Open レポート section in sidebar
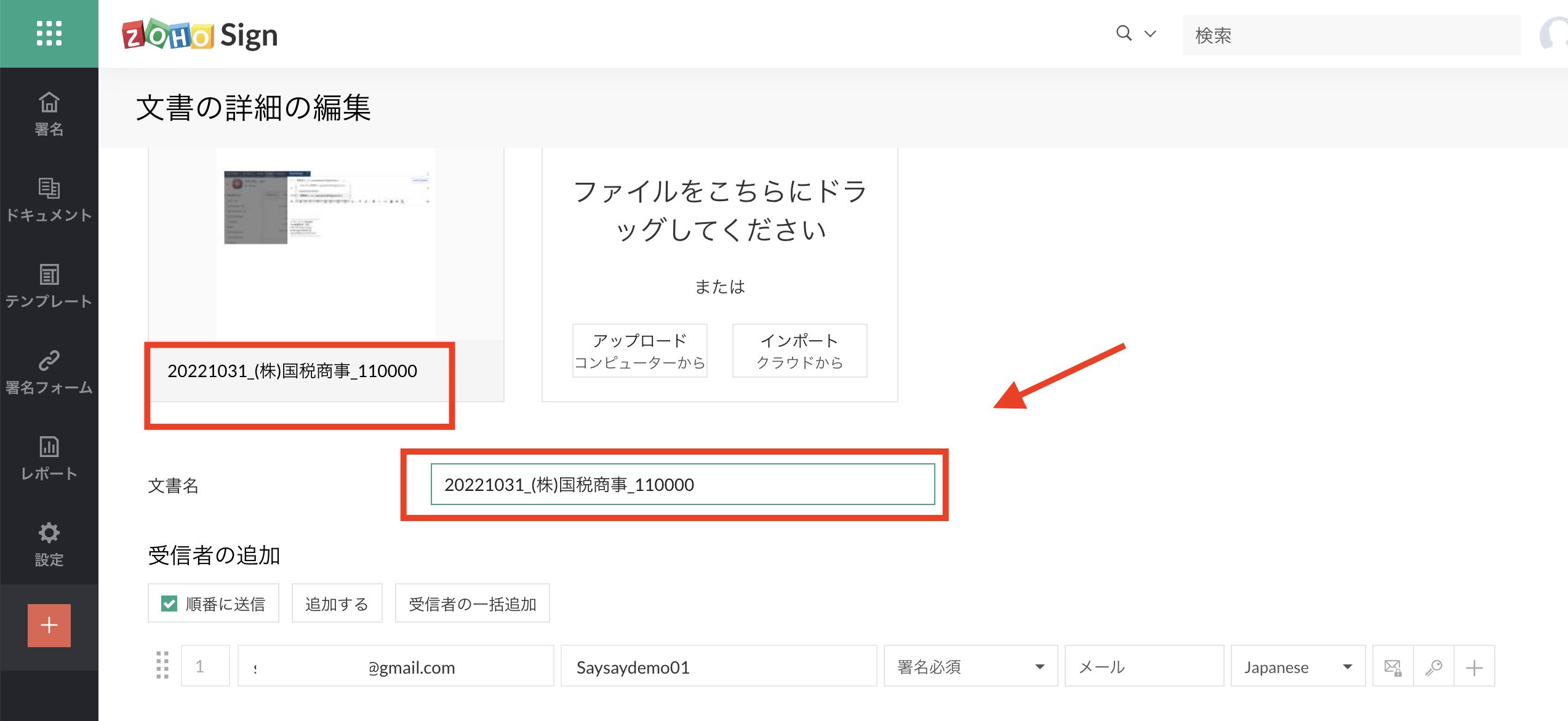The height and width of the screenshot is (721, 1568). [49, 458]
